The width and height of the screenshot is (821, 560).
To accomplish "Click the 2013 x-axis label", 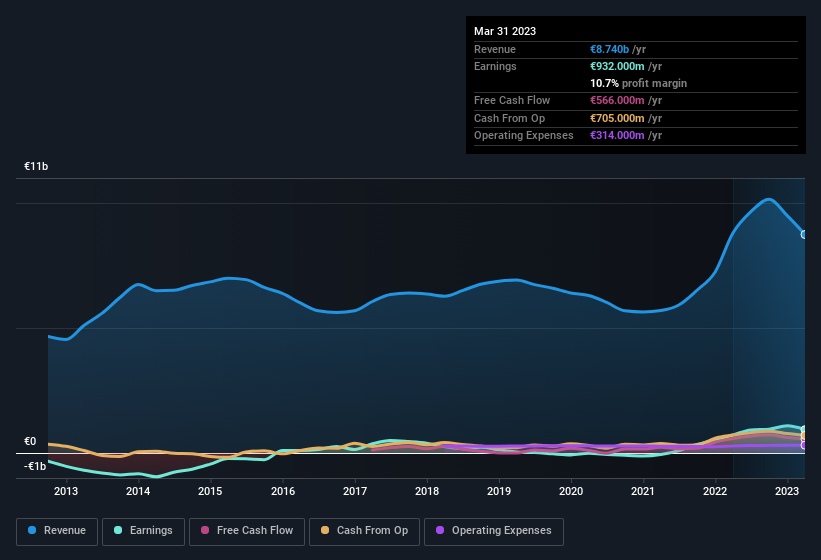I will (66, 491).
